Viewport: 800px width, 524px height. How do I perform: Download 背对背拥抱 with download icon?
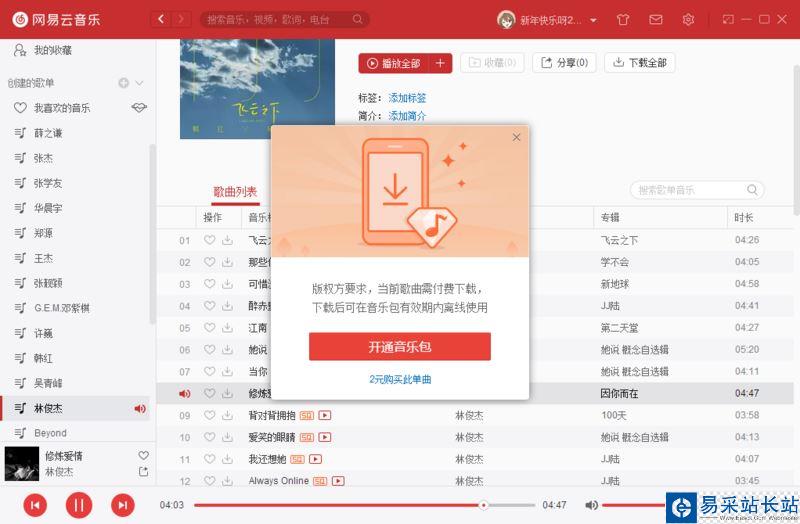(x=228, y=415)
